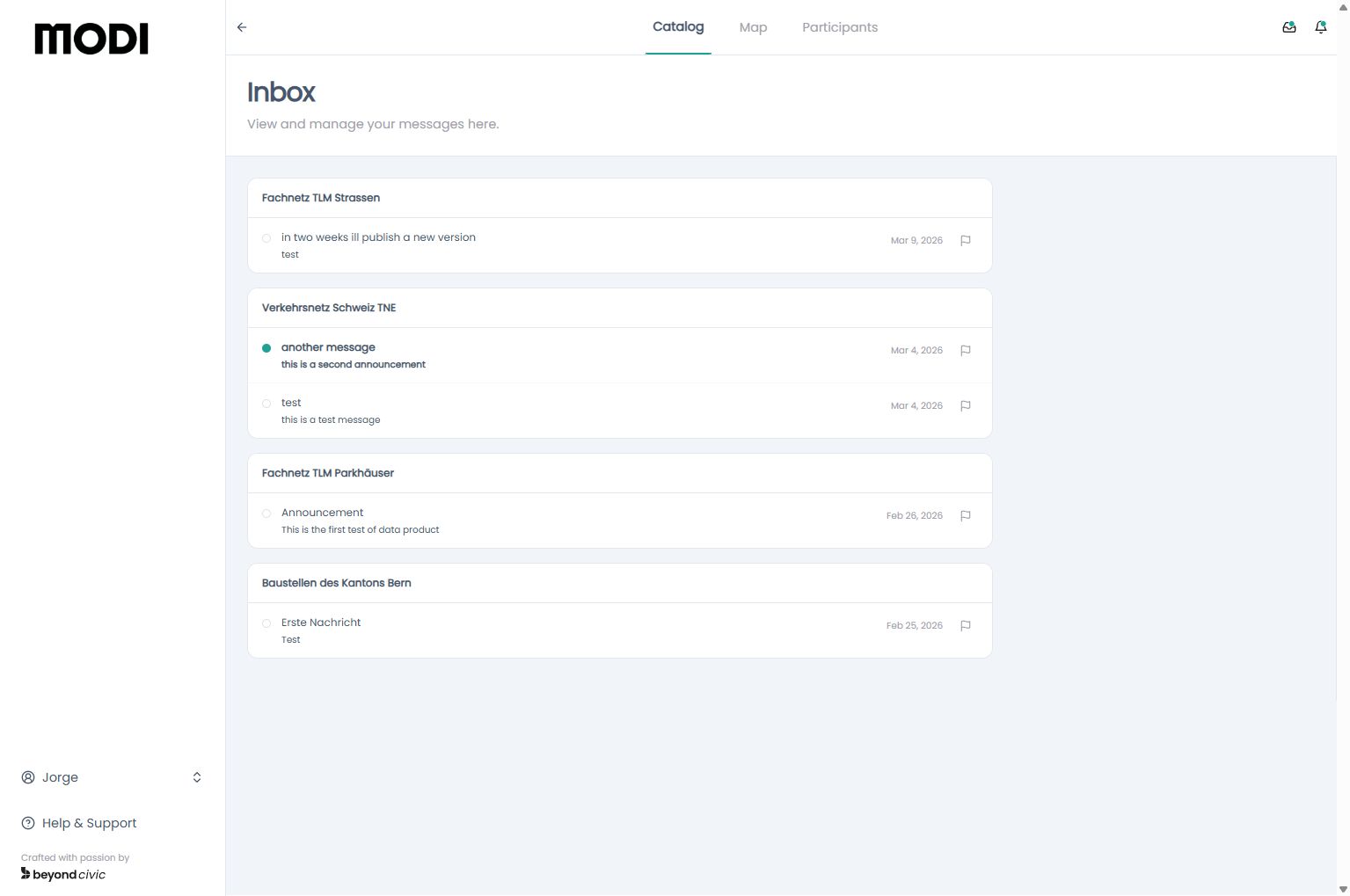Viewport: 1350px width, 896px height.
Task: Open Help & Support link
Action: click(x=79, y=823)
